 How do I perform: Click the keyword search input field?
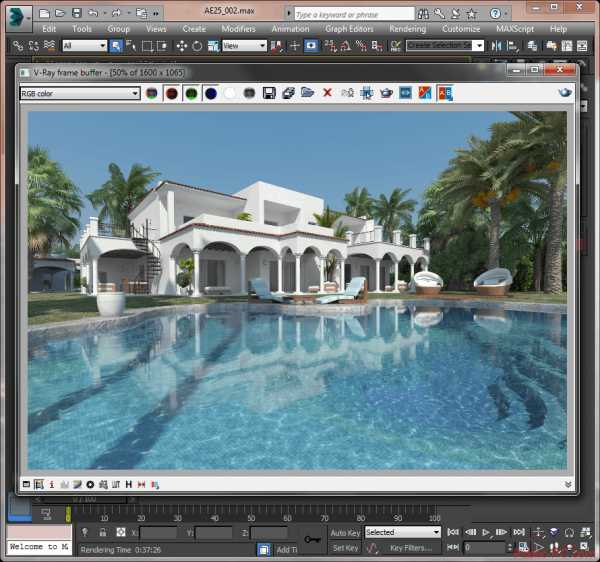(354, 15)
